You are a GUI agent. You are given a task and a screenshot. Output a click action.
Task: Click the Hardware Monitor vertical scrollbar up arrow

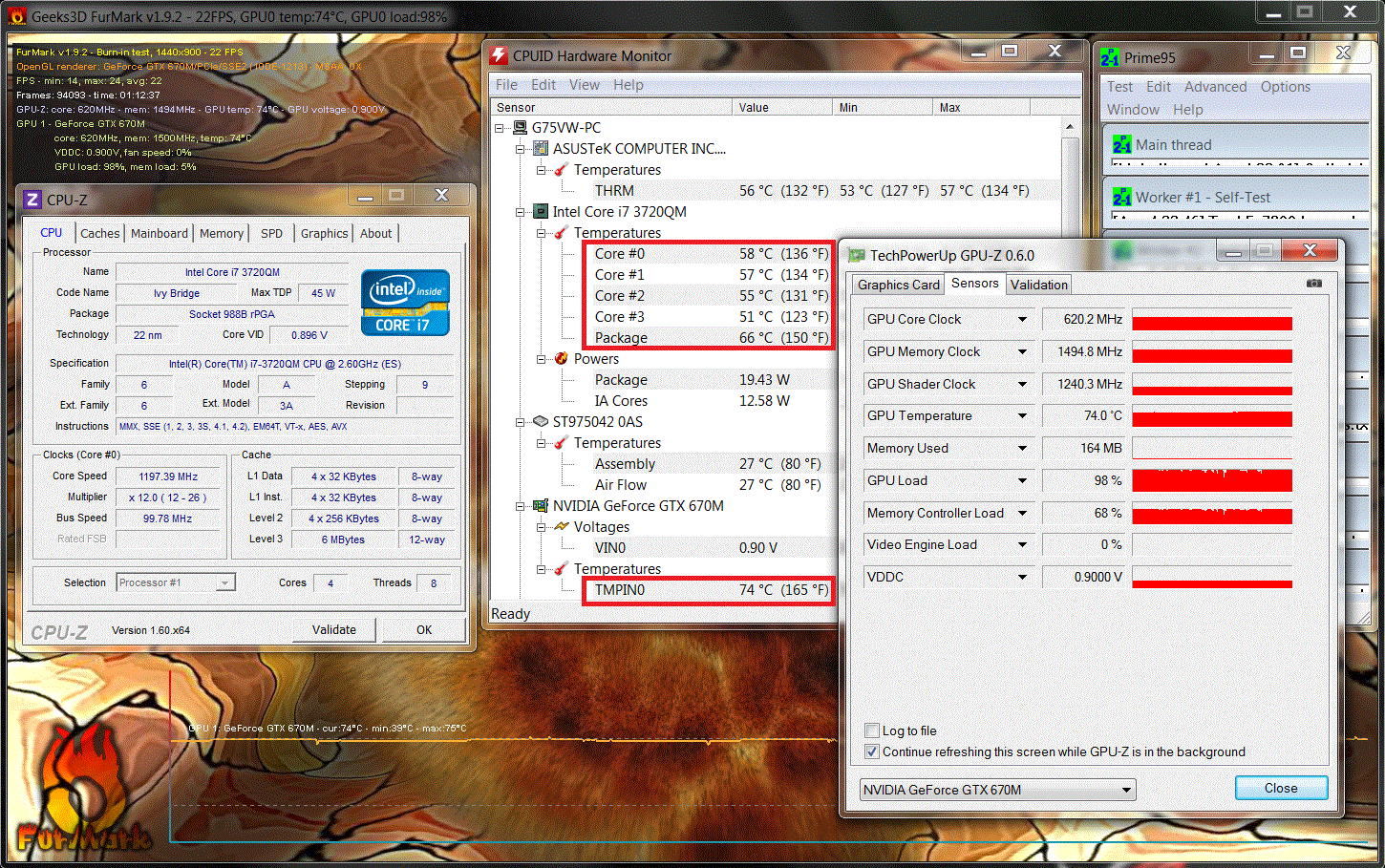pos(1070,127)
